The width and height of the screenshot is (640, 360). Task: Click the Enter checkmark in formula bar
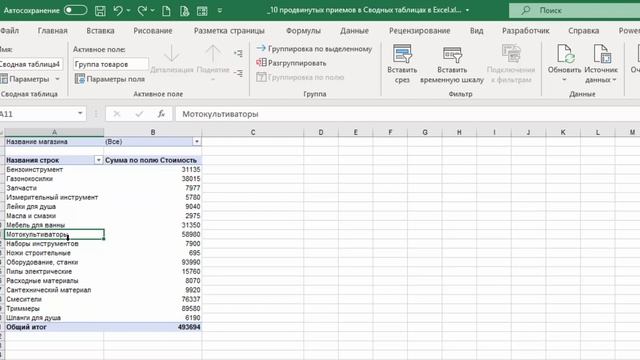[139, 114]
